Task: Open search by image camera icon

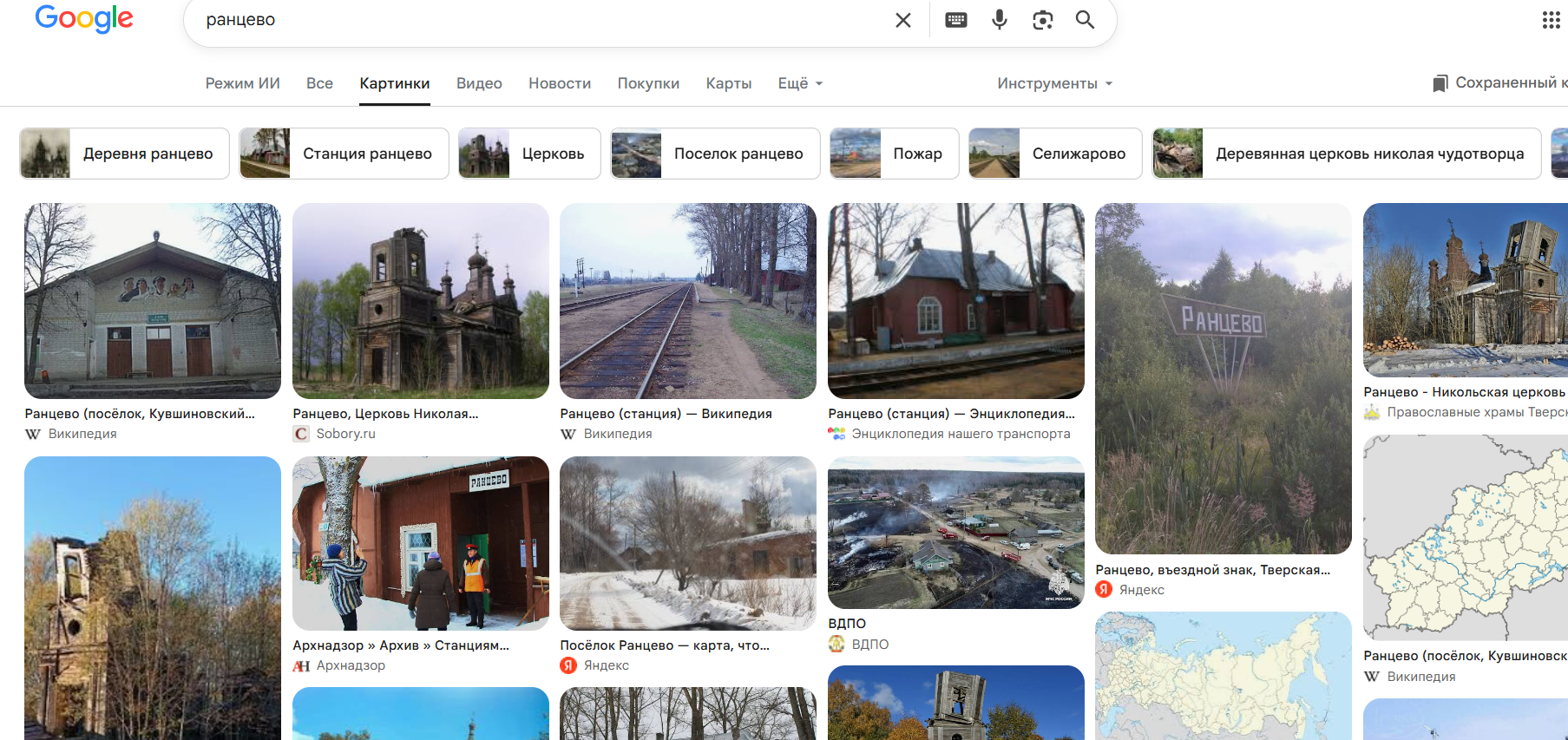Action: pyautogui.click(x=1043, y=20)
